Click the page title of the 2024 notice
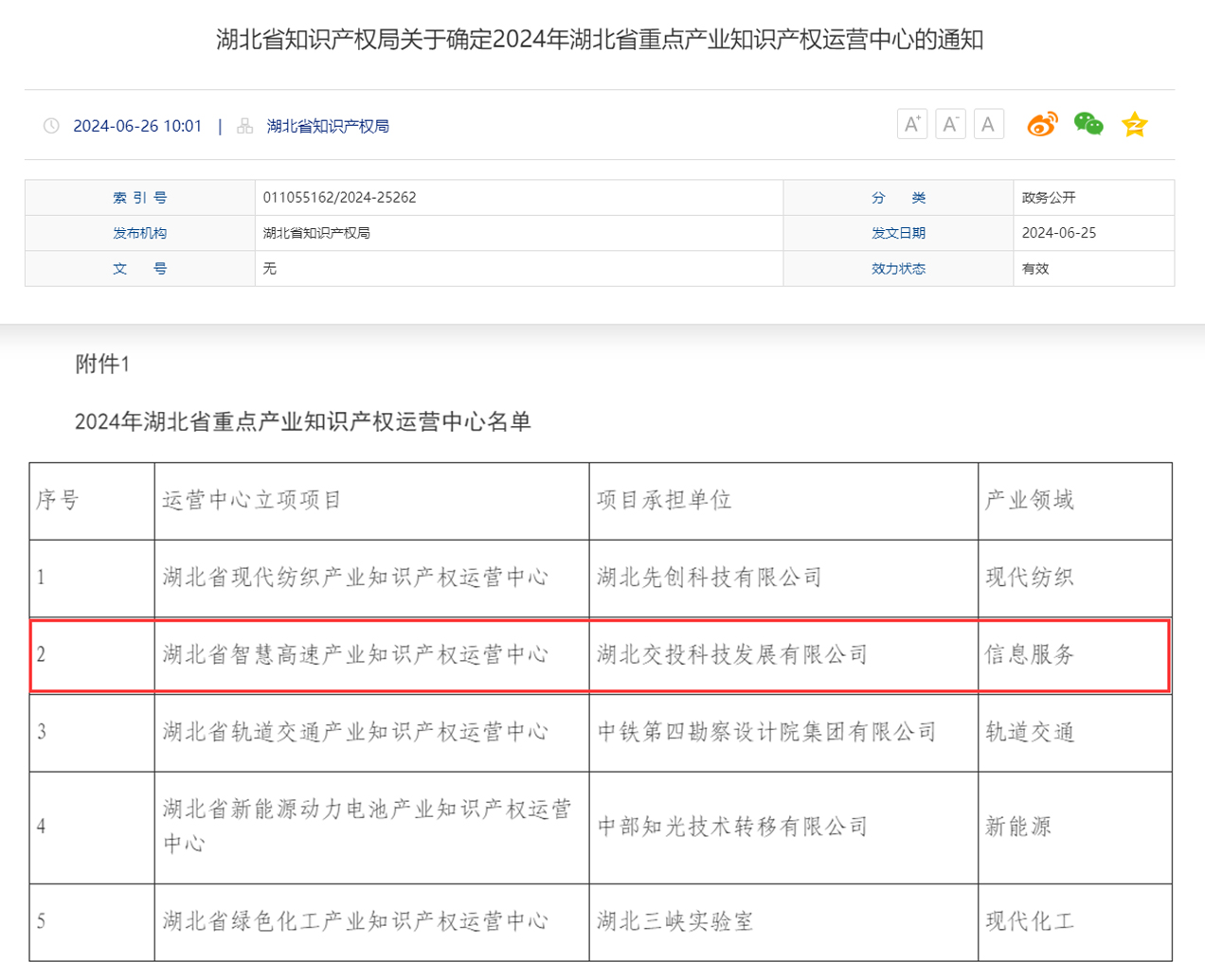 [x=600, y=40]
